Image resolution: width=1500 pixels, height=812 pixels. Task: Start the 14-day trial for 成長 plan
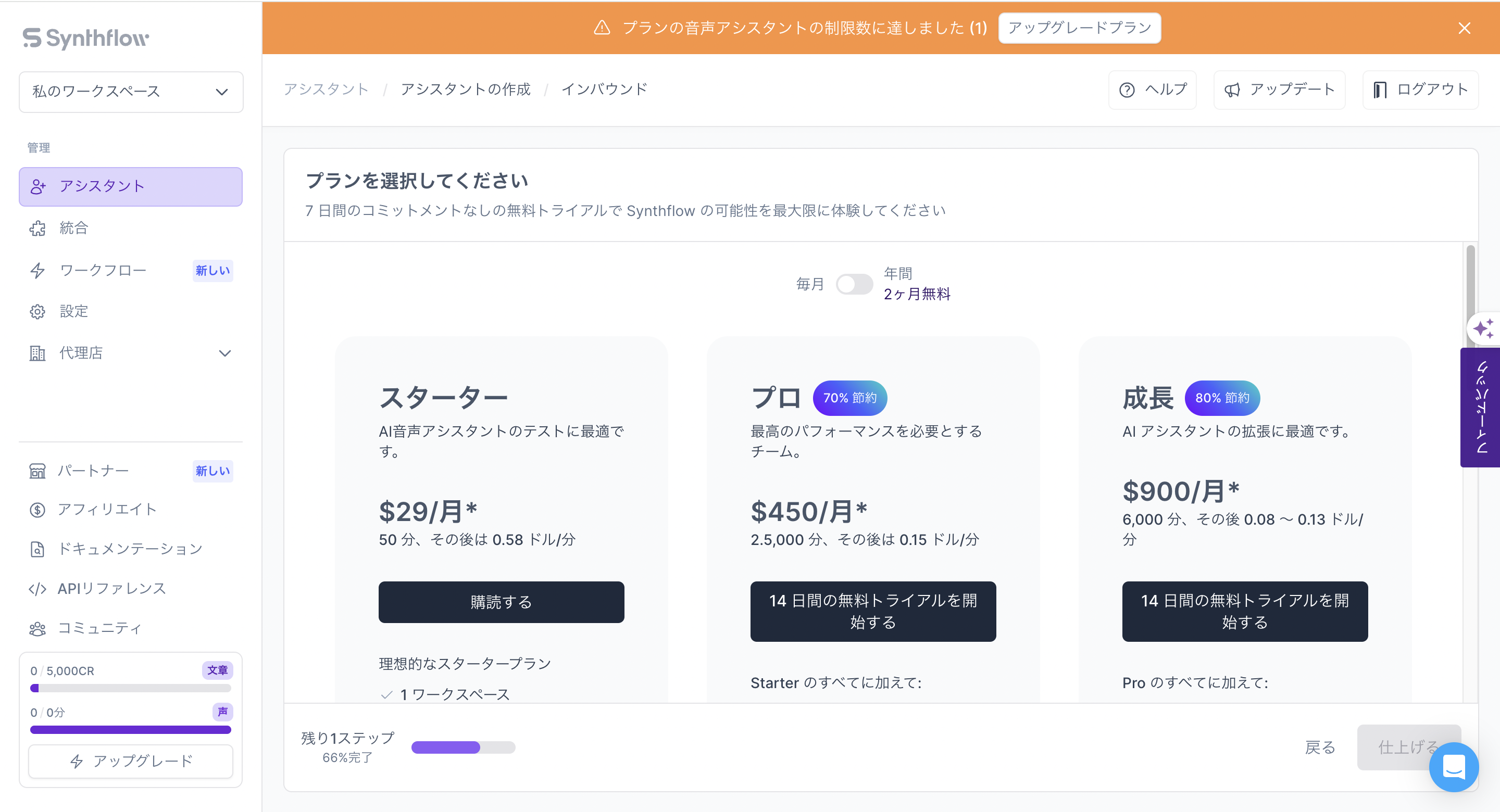coord(1245,611)
